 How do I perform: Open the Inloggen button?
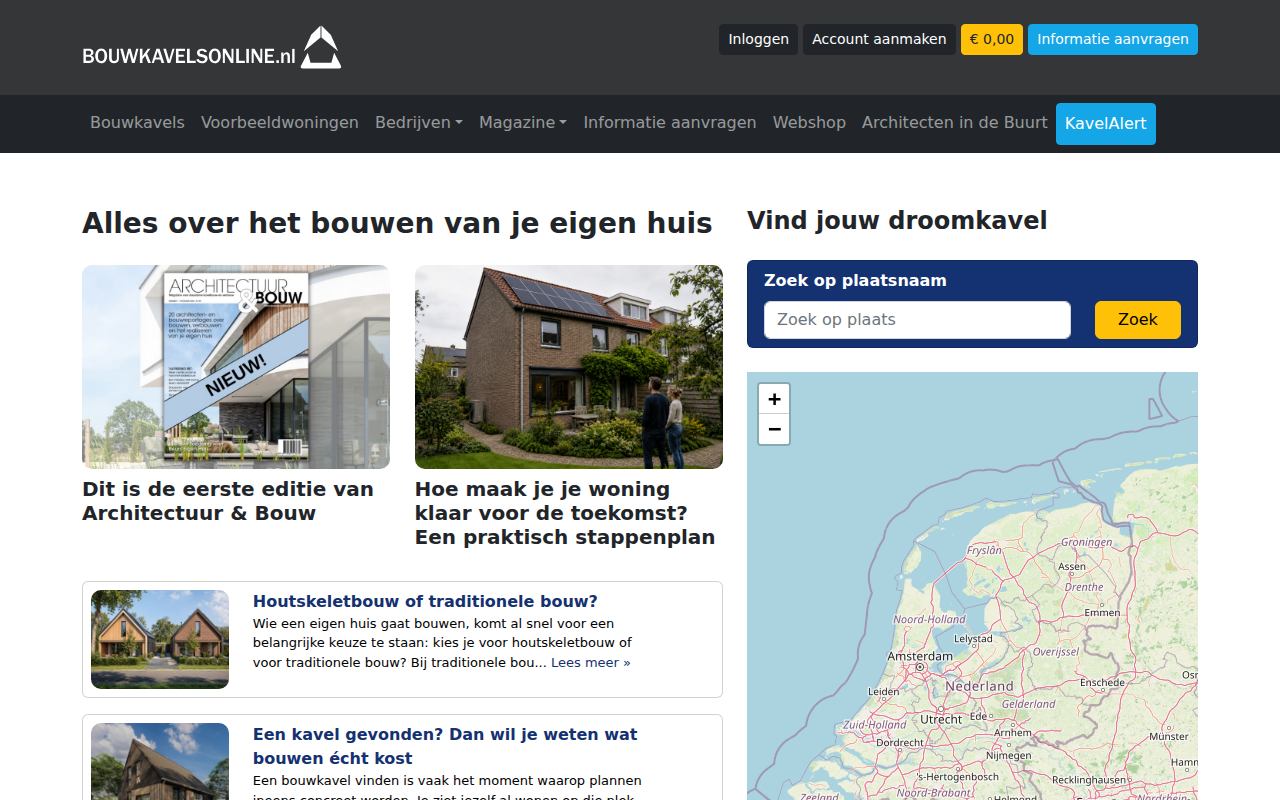point(758,39)
